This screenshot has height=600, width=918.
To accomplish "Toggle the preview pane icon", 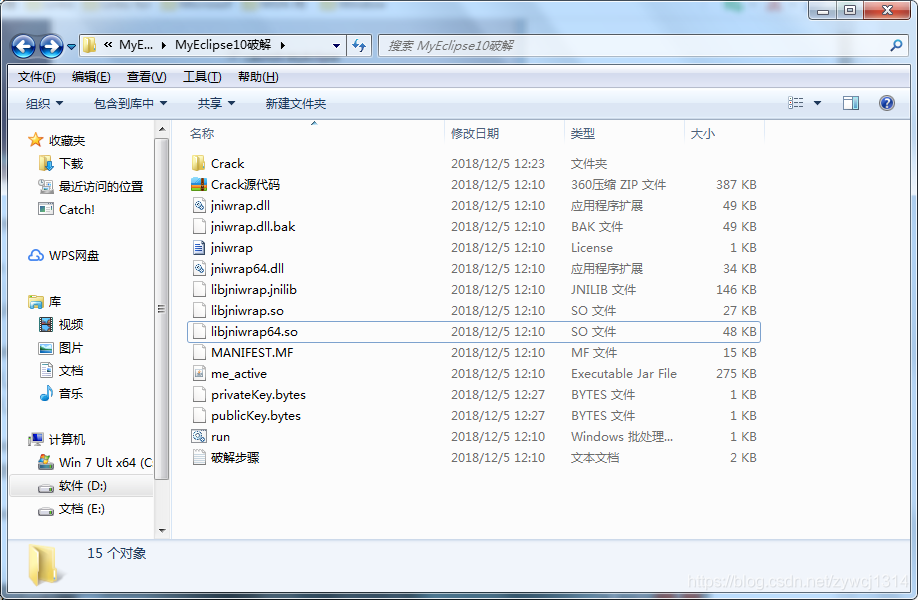I will pyautogui.click(x=851, y=103).
